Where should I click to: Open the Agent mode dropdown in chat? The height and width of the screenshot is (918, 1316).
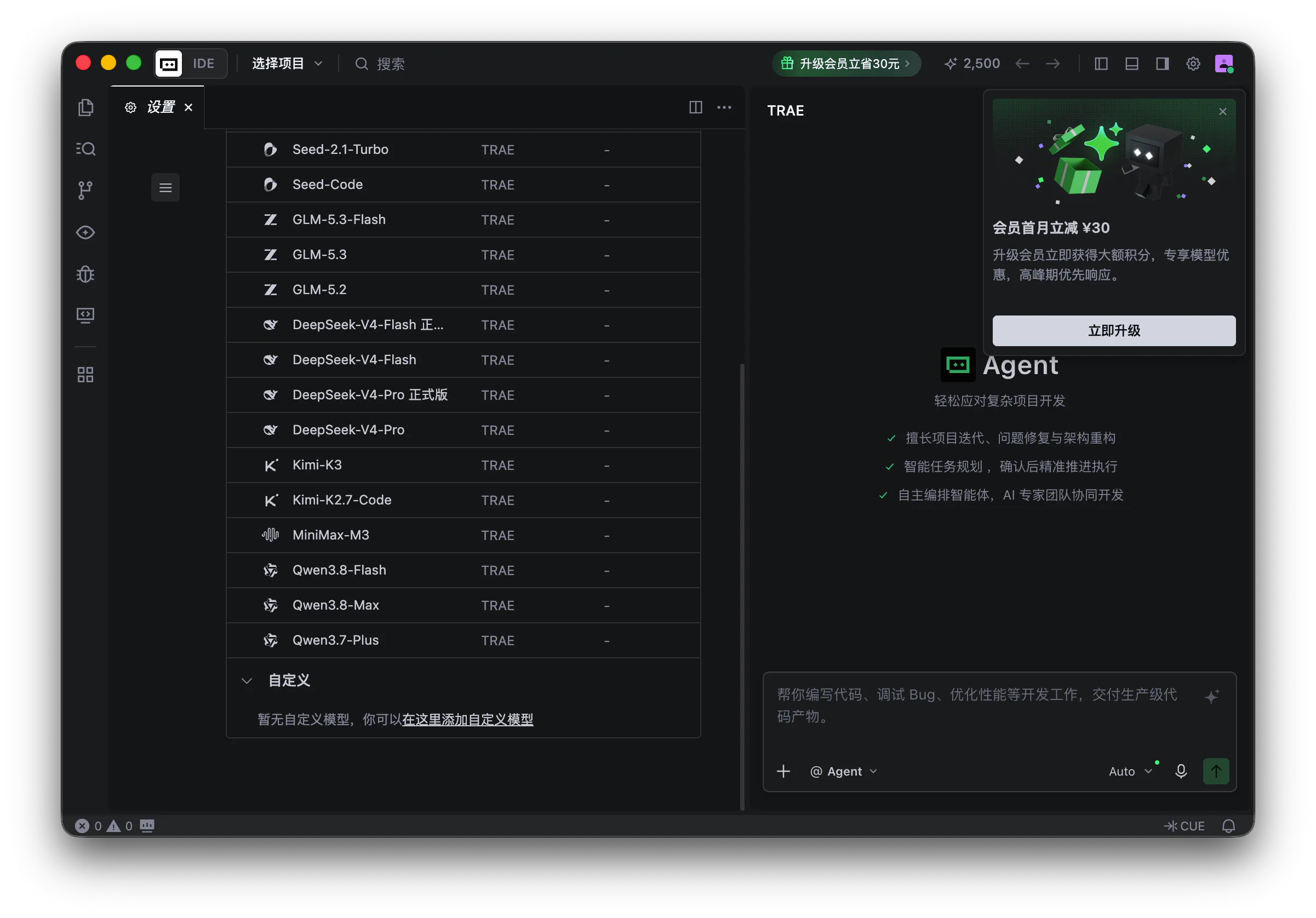point(844,771)
